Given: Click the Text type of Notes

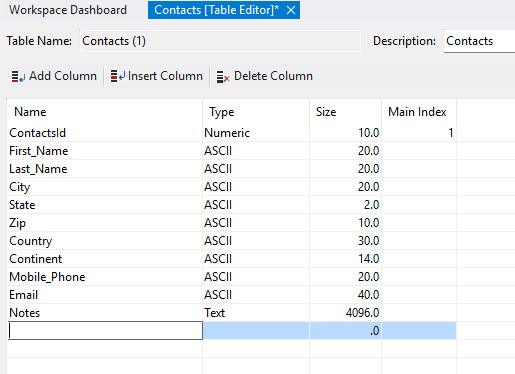Looking at the screenshot, I should (x=256, y=313).
